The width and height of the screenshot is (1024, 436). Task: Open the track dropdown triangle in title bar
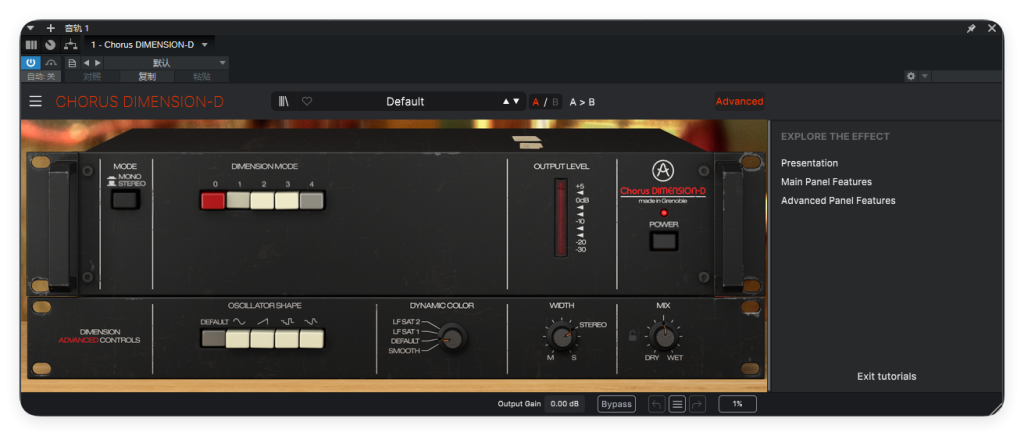(x=31, y=28)
